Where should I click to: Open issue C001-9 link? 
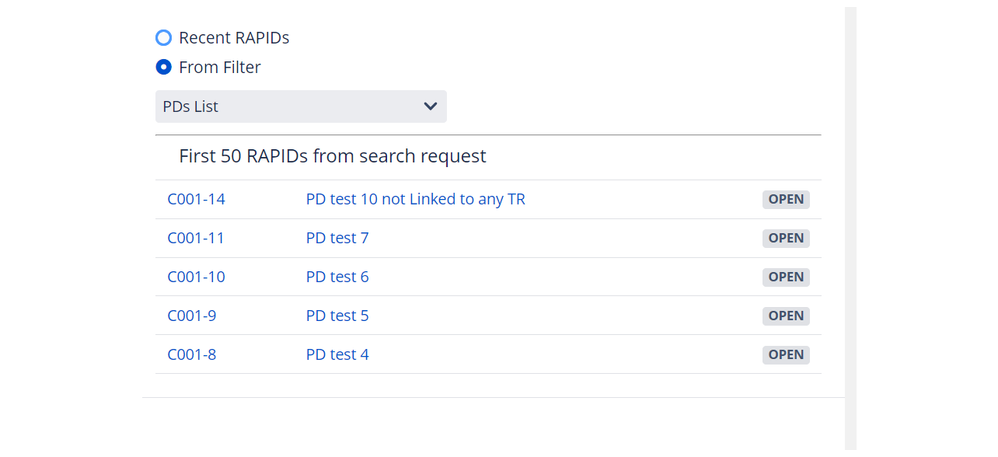point(192,316)
